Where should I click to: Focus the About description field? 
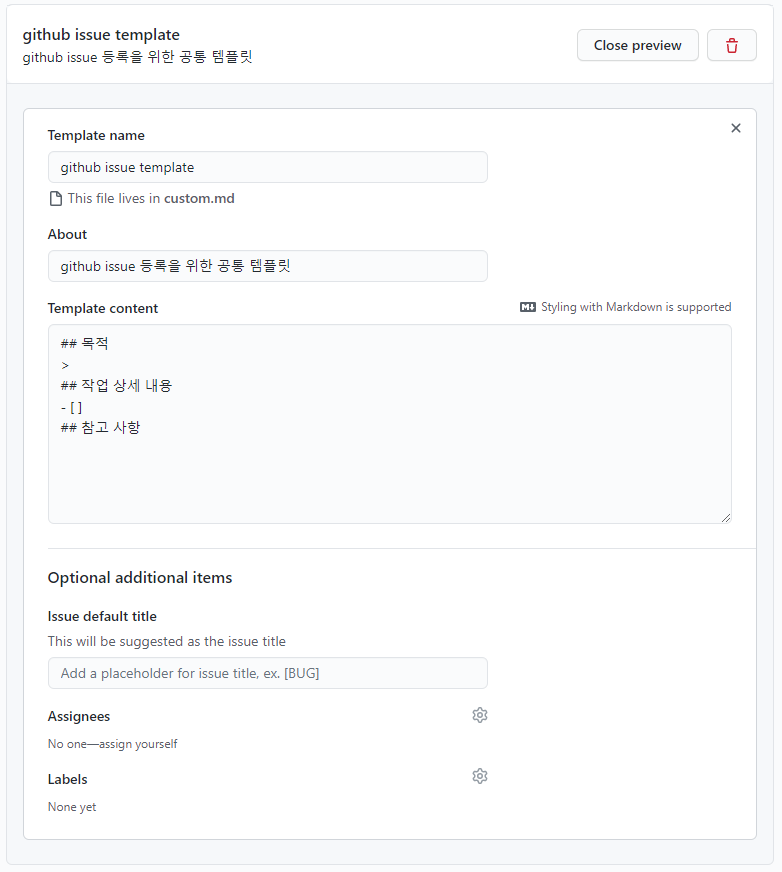tap(267, 266)
